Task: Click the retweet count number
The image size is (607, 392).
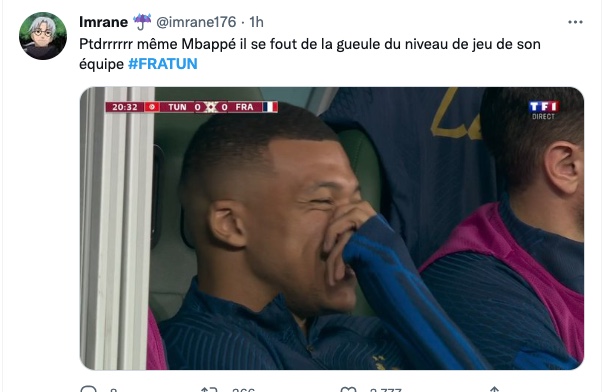Action: point(243,390)
